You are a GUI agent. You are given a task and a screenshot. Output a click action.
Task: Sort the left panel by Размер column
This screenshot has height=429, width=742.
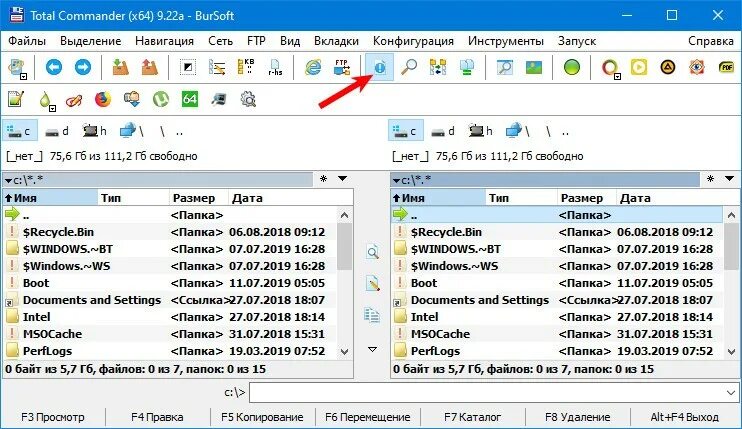click(x=198, y=198)
